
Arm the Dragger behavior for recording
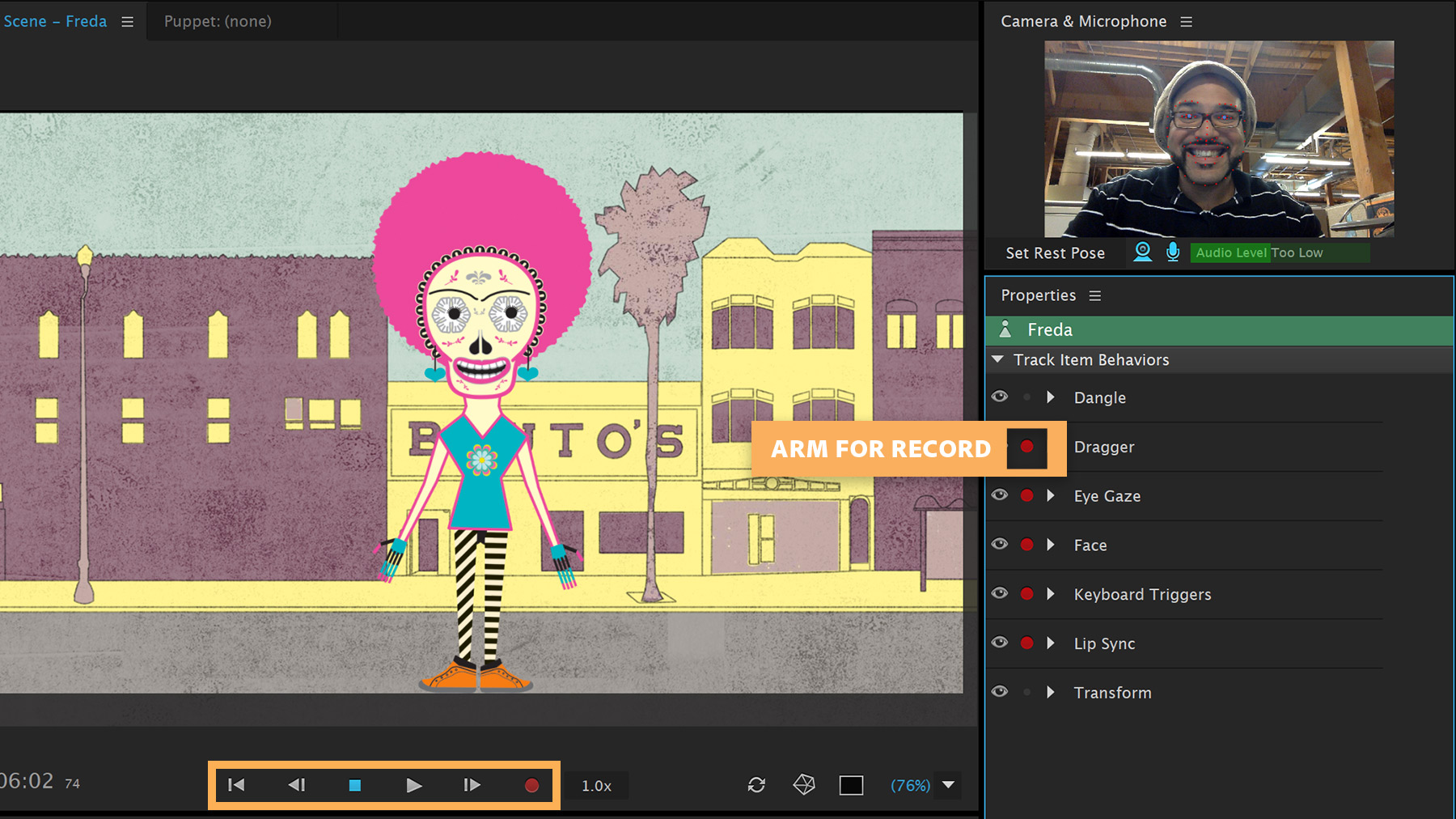1026,447
